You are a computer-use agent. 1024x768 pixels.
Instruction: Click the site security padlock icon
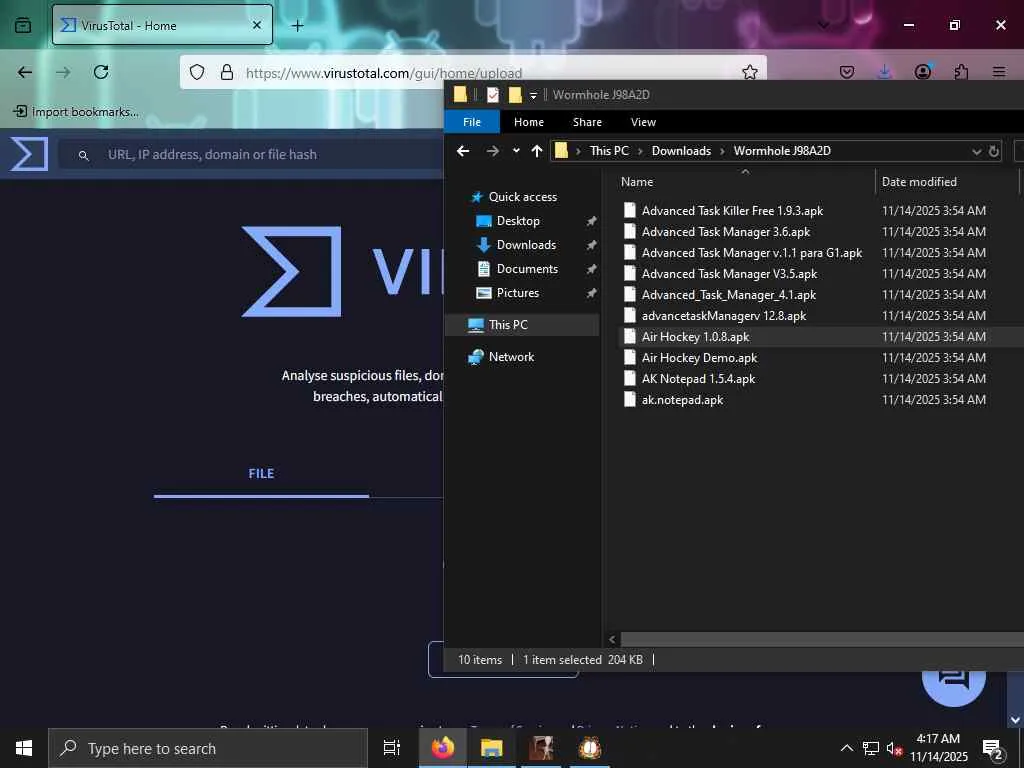point(227,72)
